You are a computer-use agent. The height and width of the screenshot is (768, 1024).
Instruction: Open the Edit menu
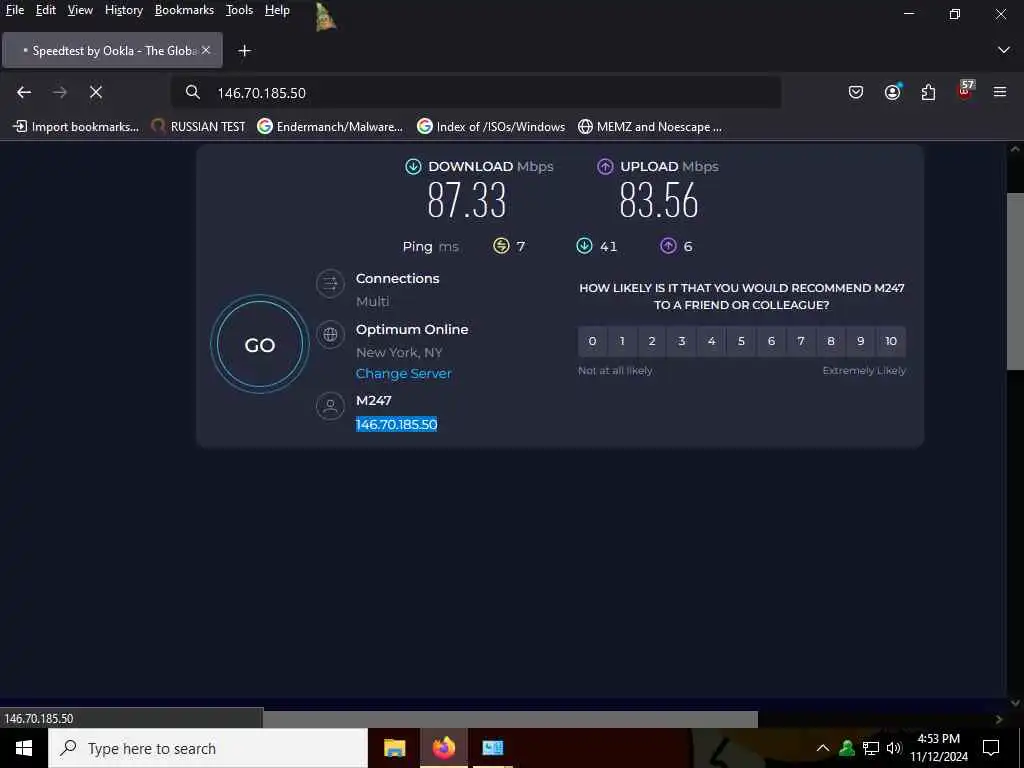click(46, 10)
